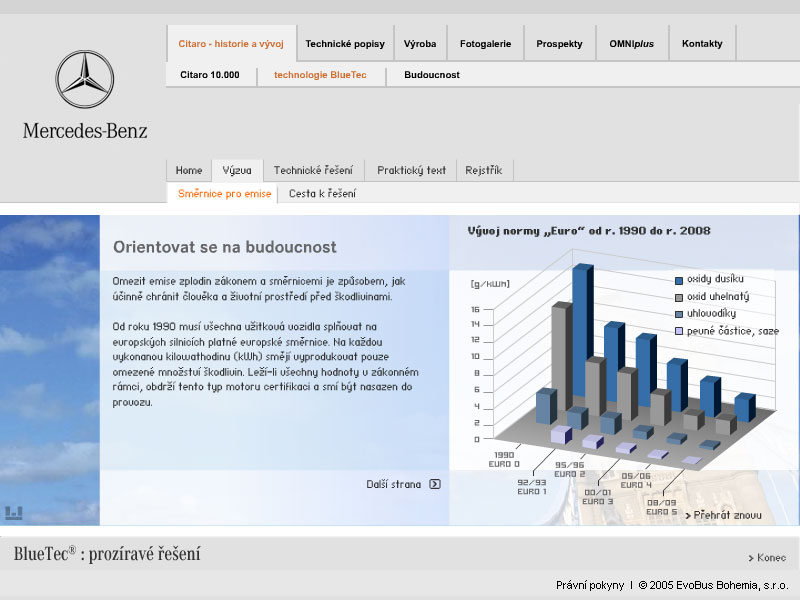The image size is (800, 600).
Task: Click the Mercedes-Benz star logo
Action: 85,80
